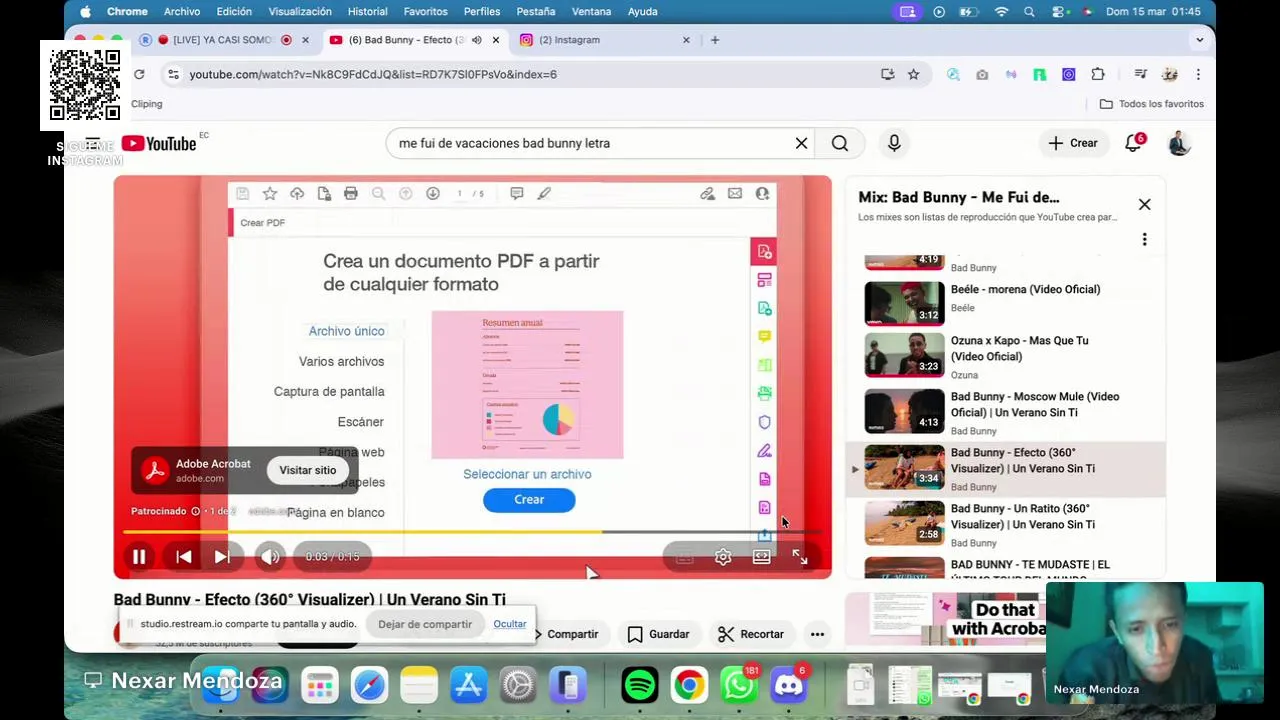Click Dejar de compartir in banner
The width and height of the screenshot is (1280, 720).
point(425,624)
